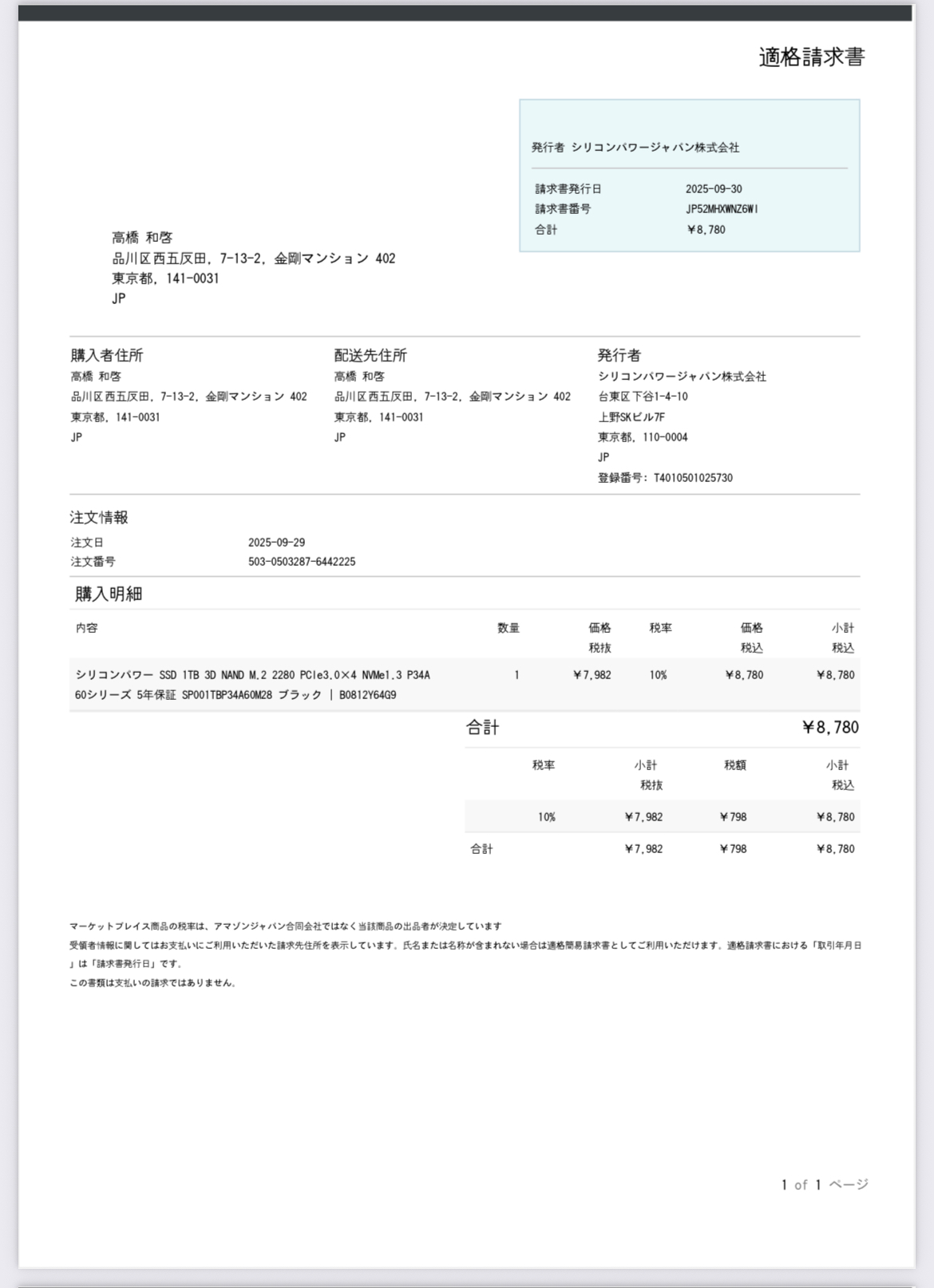Click the 適格請求書 document title

pyautogui.click(x=811, y=57)
